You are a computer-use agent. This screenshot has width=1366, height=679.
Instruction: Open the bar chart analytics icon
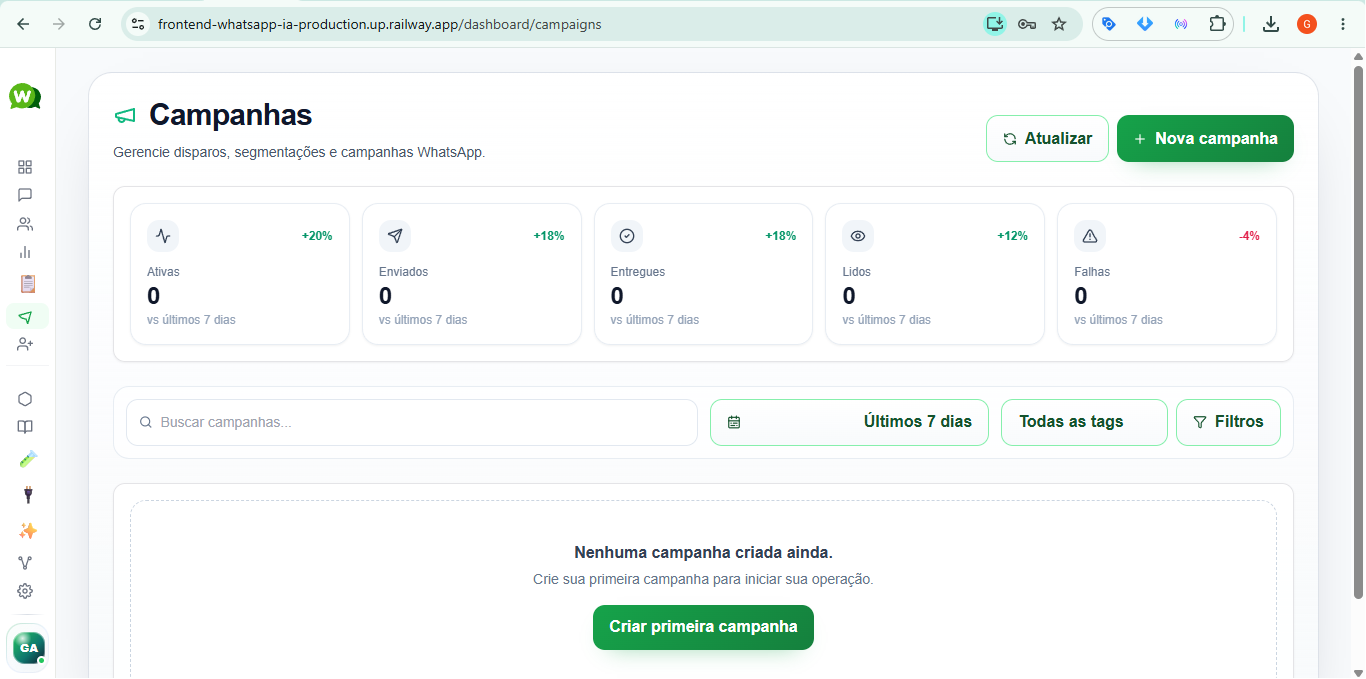25,252
